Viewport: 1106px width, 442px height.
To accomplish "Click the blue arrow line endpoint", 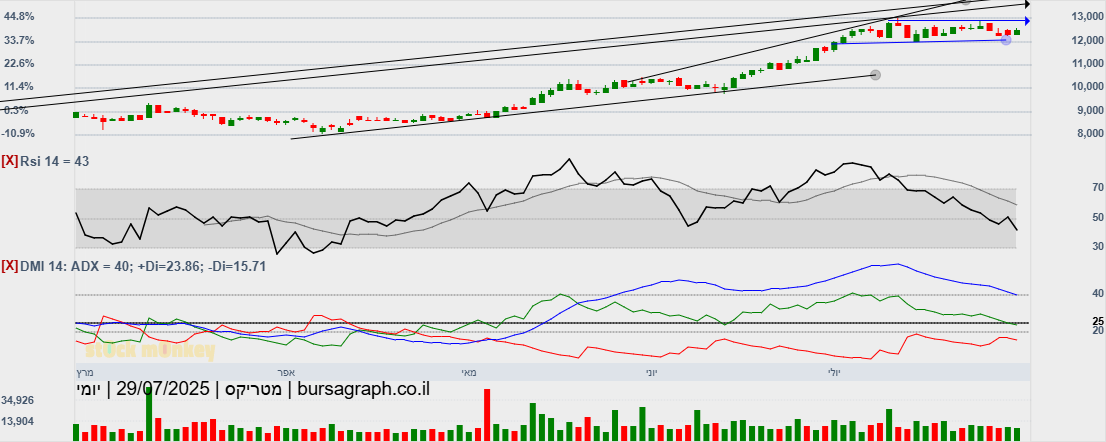I will pyautogui.click(x=1027, y=21).
